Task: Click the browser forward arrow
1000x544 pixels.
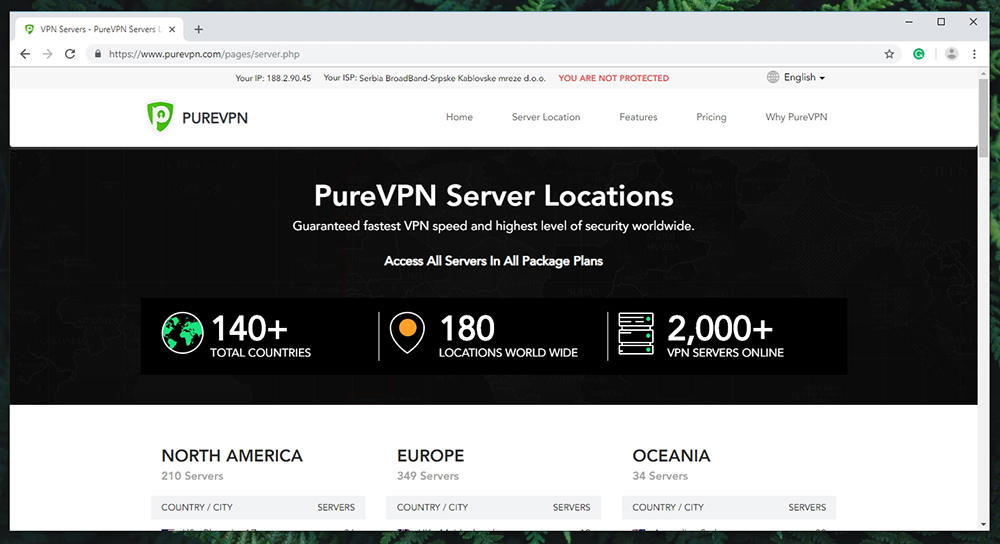Action: (x=48, y=54)
